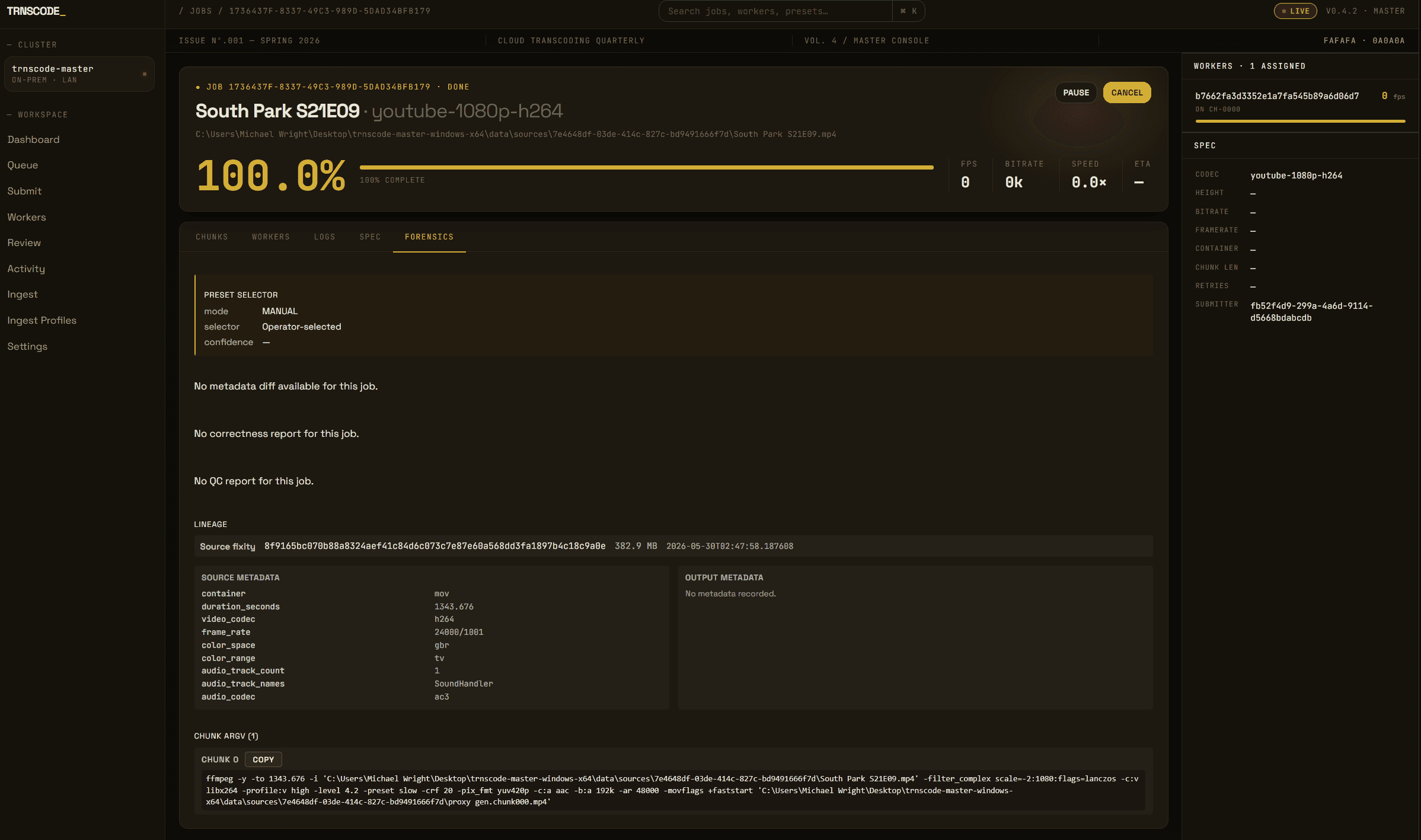
Task: Click the South Park S21E09 title
Action: [277, 111]
